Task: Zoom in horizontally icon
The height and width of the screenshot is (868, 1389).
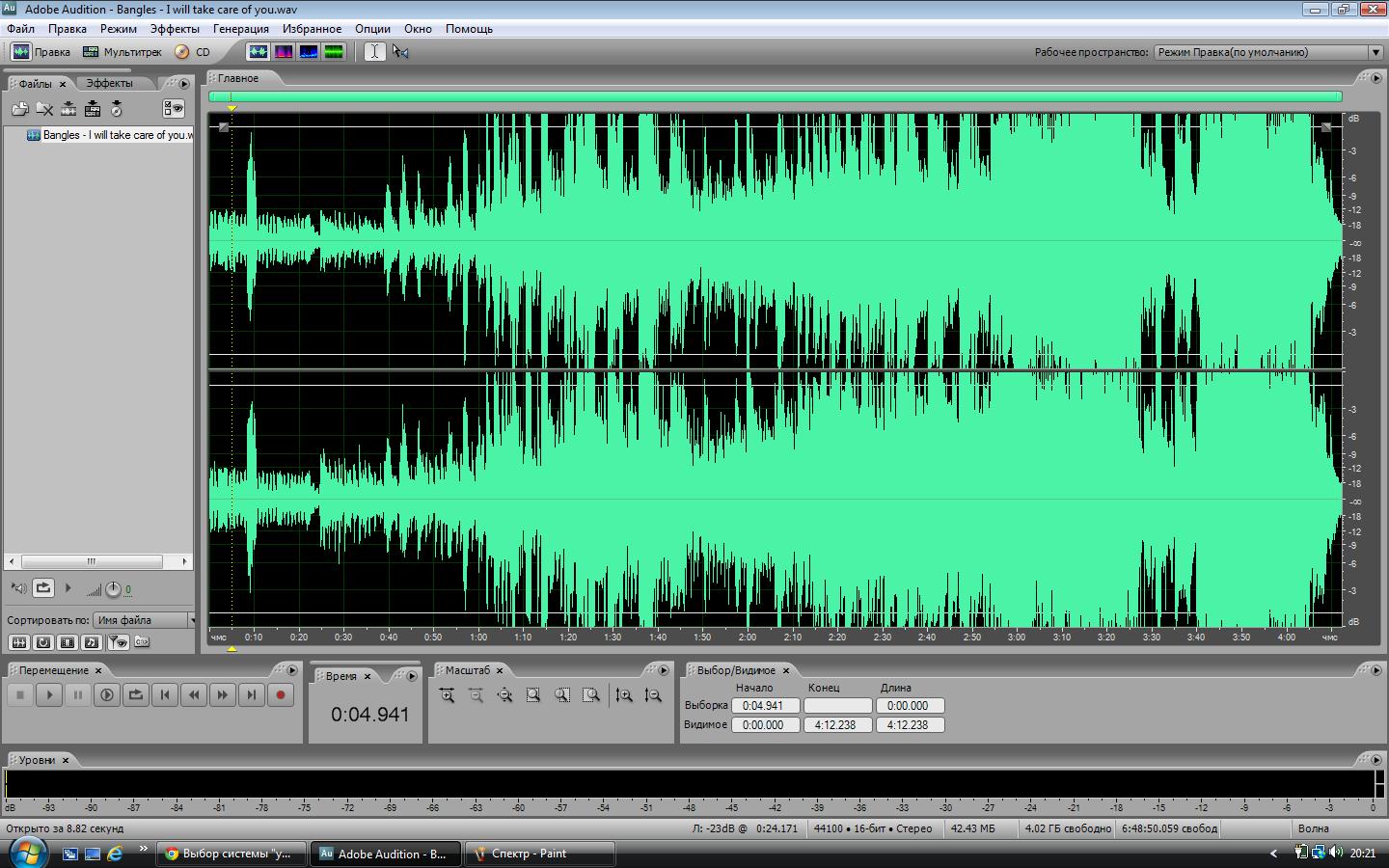Action: pos(447,695)
